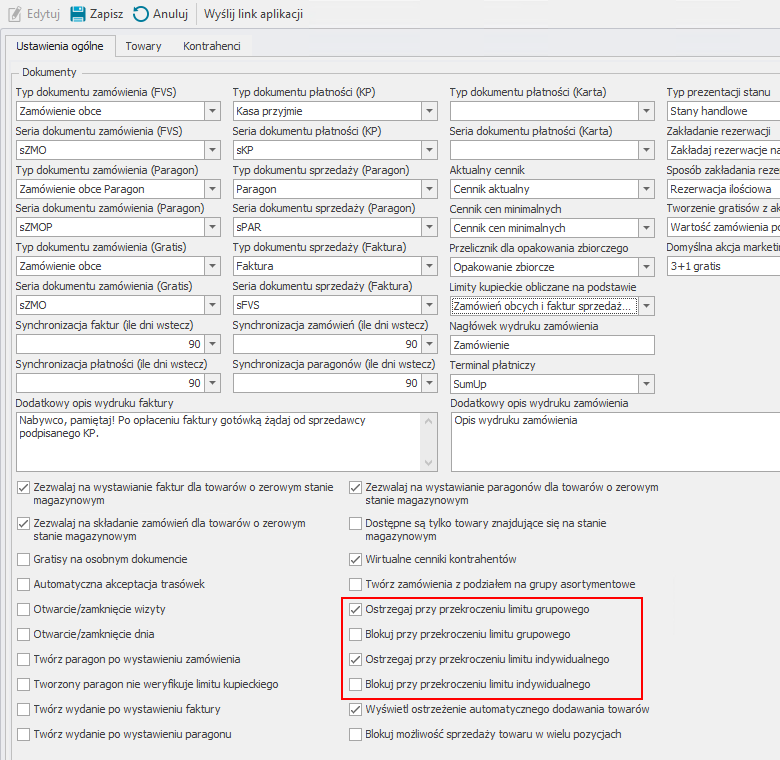Enable Otwarcie/zamknięcie wizyty checkbox
The width and height of the screenshot is (780, 760).
pyautogui.click(x=24, y=609)
